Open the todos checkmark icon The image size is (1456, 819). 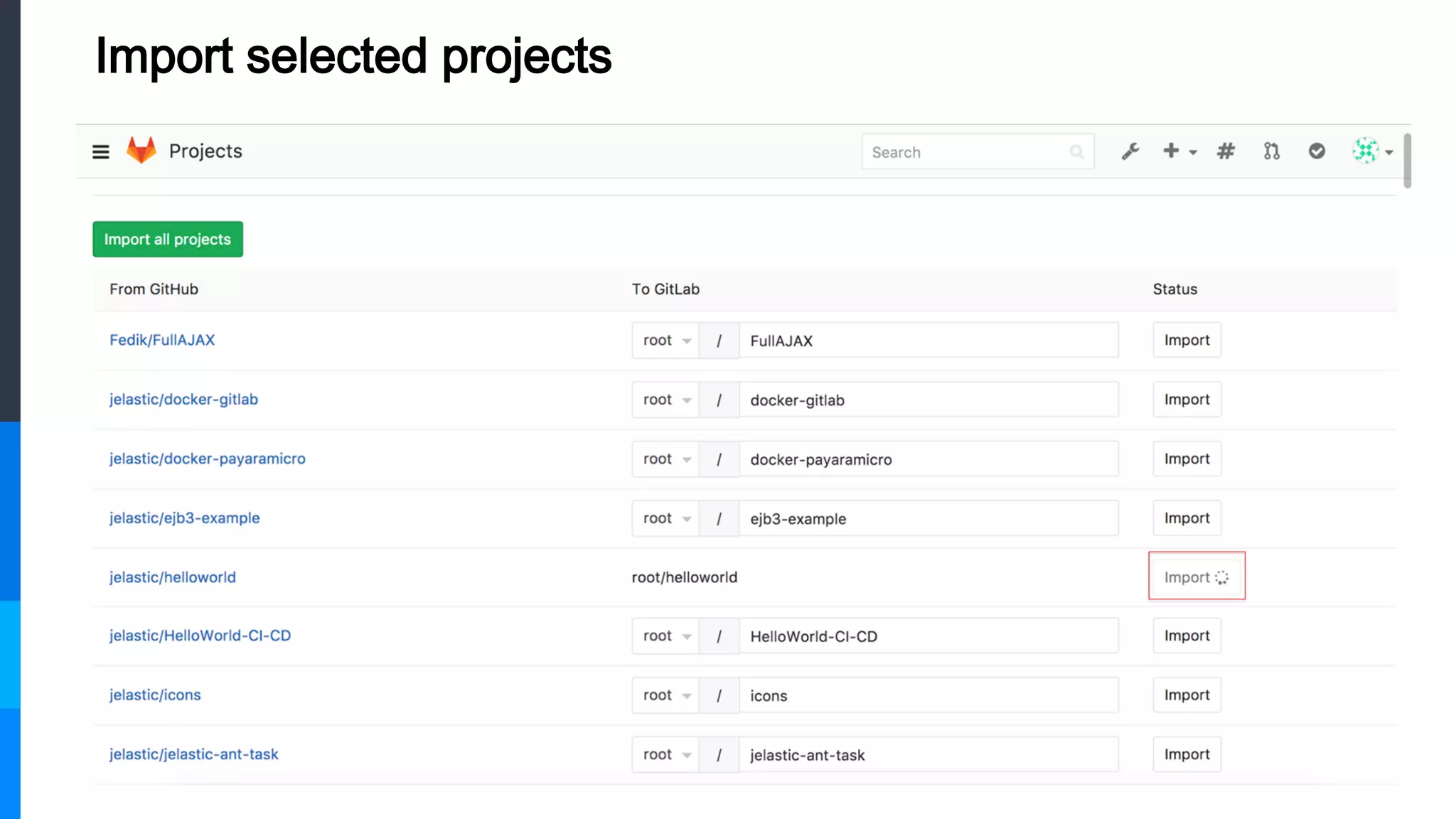click(x=1317, y=151)
